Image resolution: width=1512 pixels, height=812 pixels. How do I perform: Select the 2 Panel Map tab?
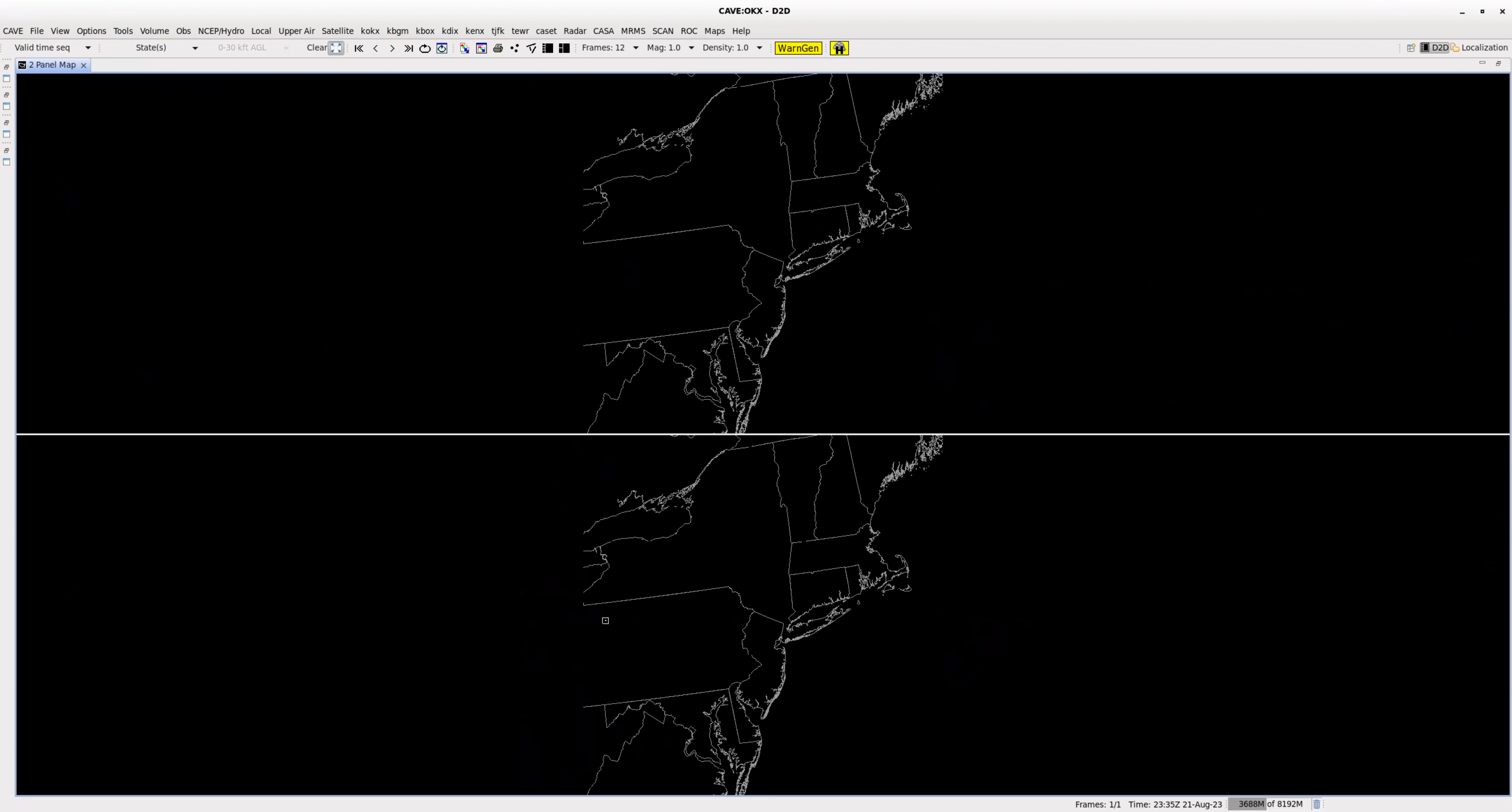[x=52, y=65]
